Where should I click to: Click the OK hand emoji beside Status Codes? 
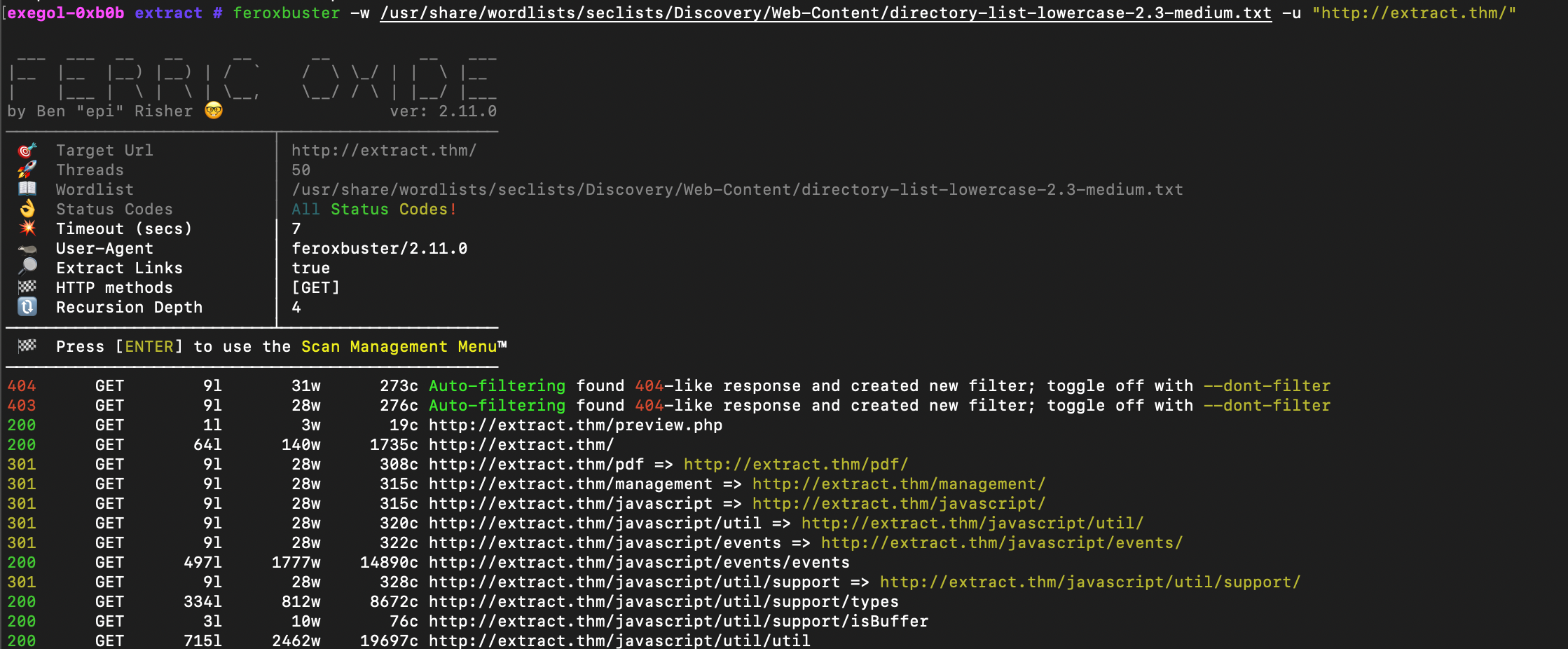(x=27, y=208)
